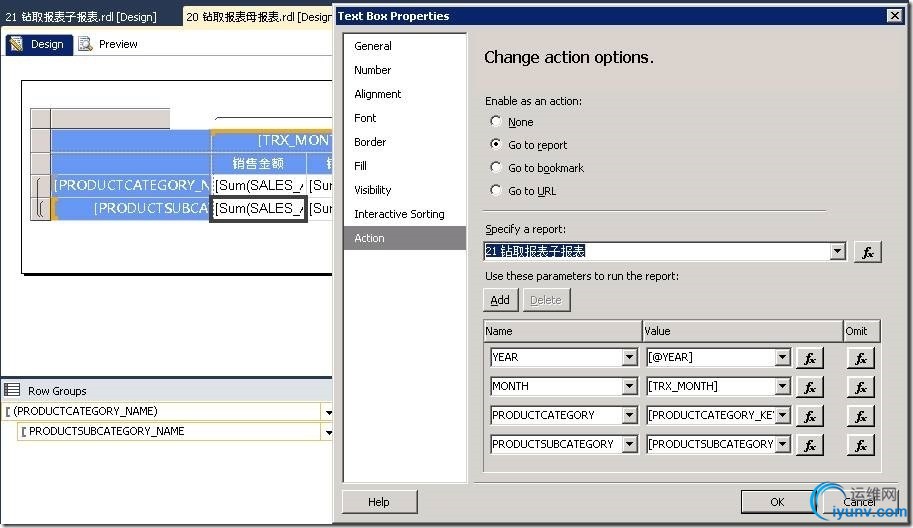This screenshot has height=528, width=913.
Task: Select the selected [Sum(SALES_ subcategory cell
Action: [x=259, y=208]
